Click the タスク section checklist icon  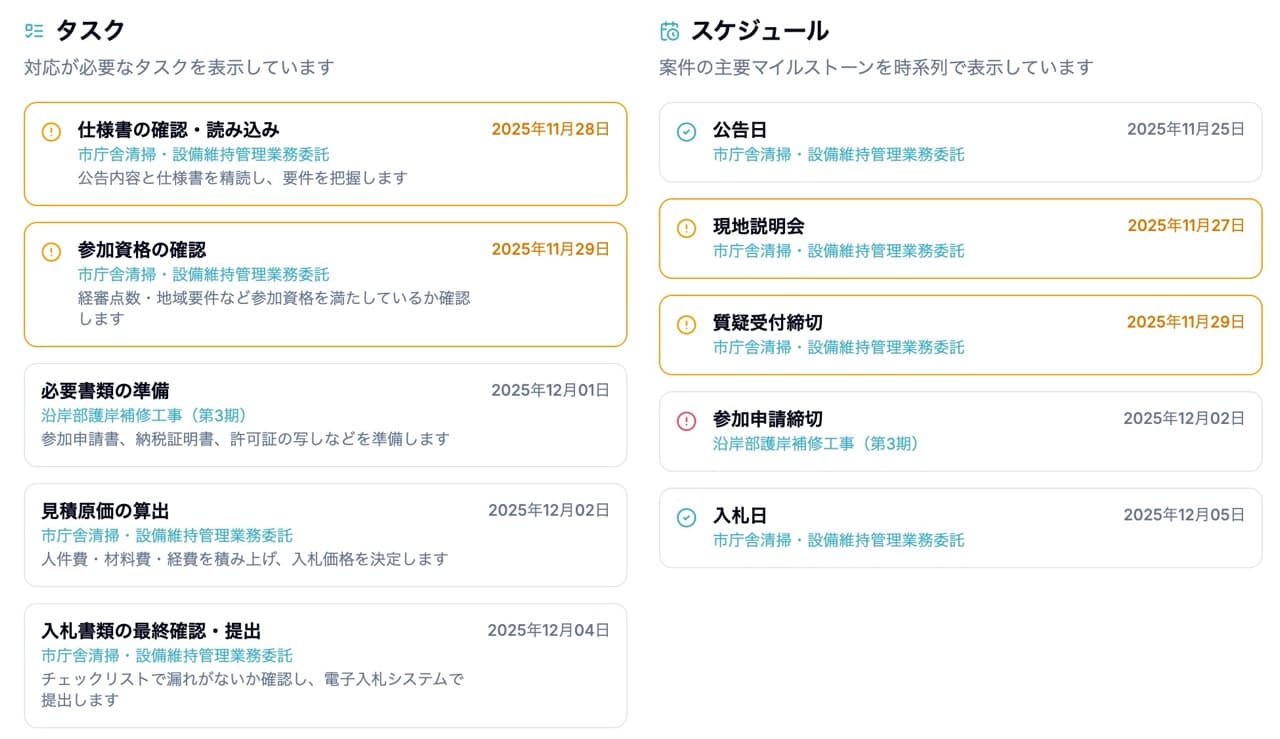pos(33,30)
